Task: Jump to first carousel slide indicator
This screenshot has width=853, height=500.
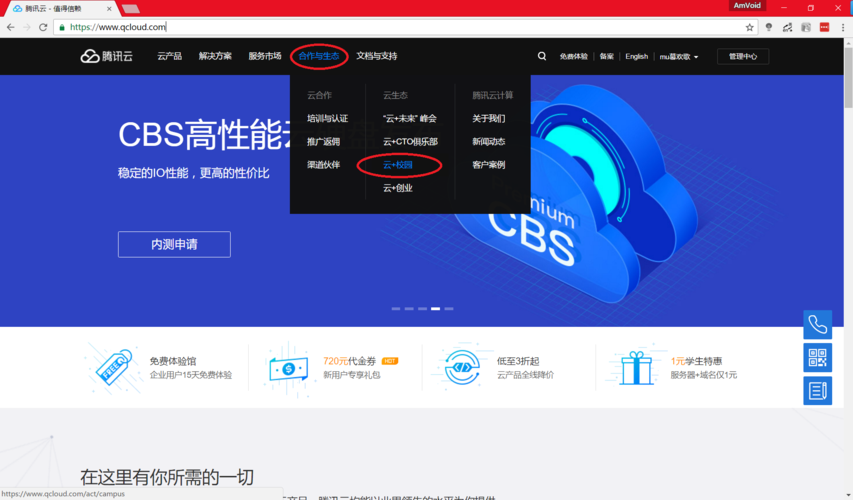Action: 395,308
